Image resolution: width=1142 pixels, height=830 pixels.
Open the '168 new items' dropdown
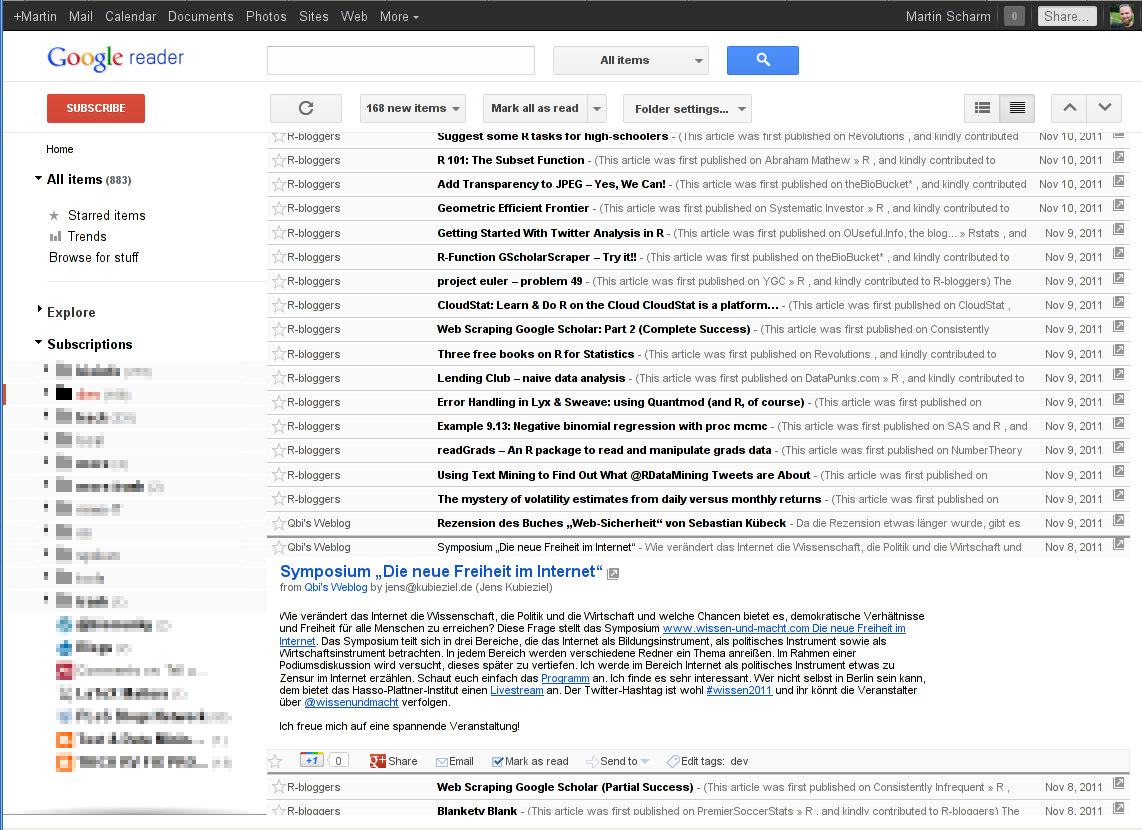(413, 108)
